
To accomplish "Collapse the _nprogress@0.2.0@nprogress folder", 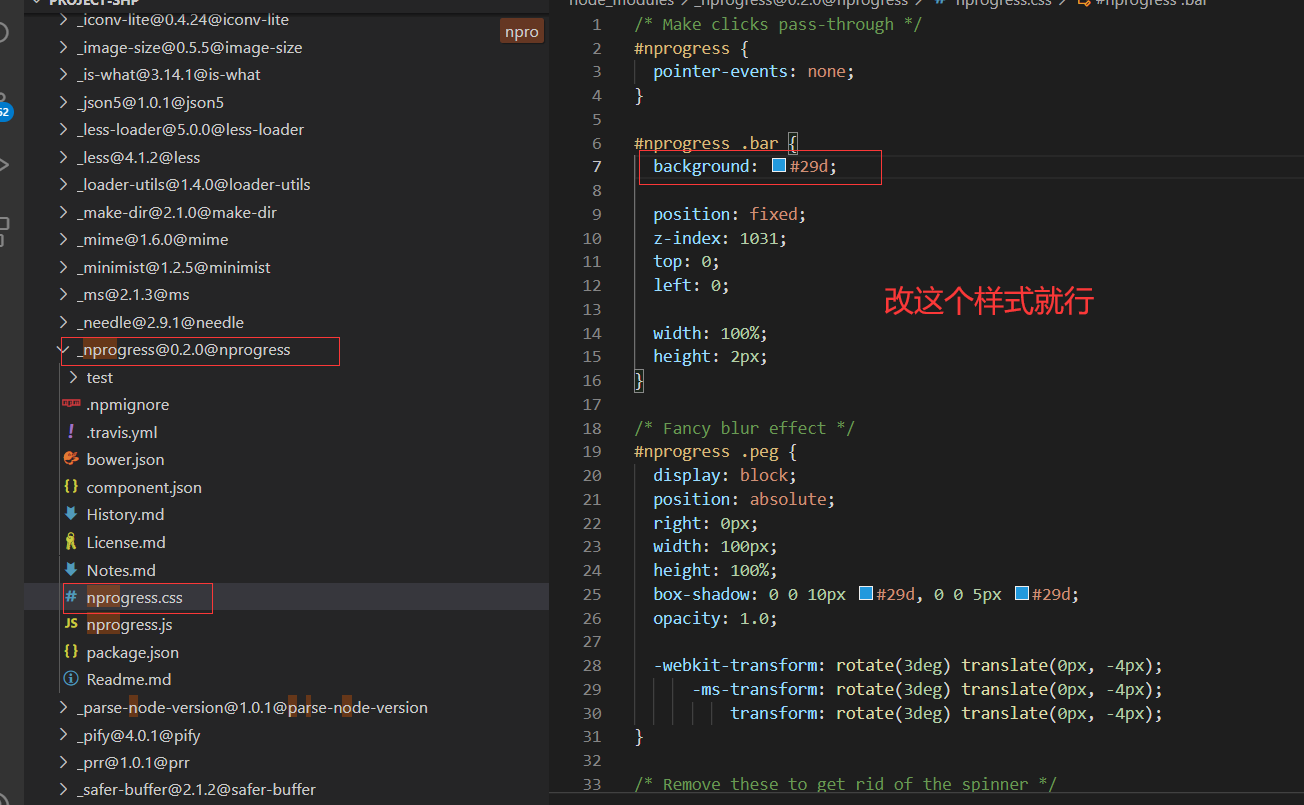I will 65,350.
